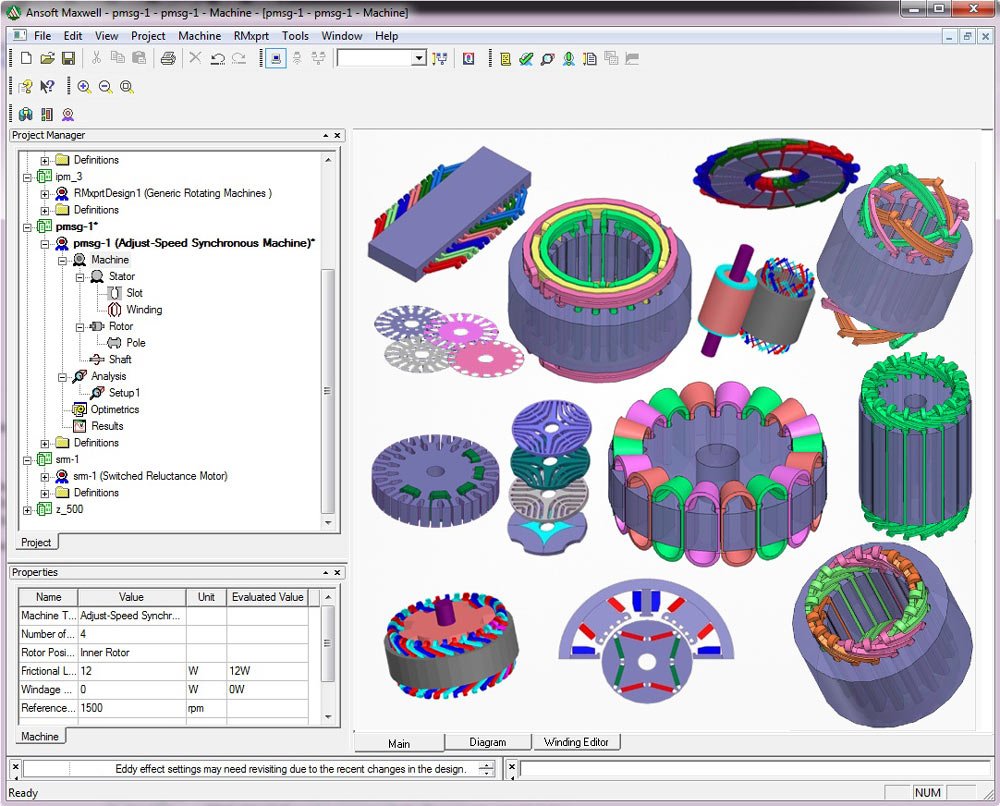
Task: Collapse the ipm_3 project node
Action: point(27,177)
